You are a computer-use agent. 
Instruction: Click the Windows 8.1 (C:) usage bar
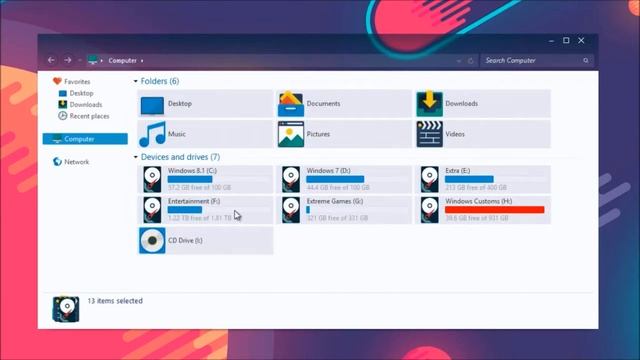click(x=218, y=179)
